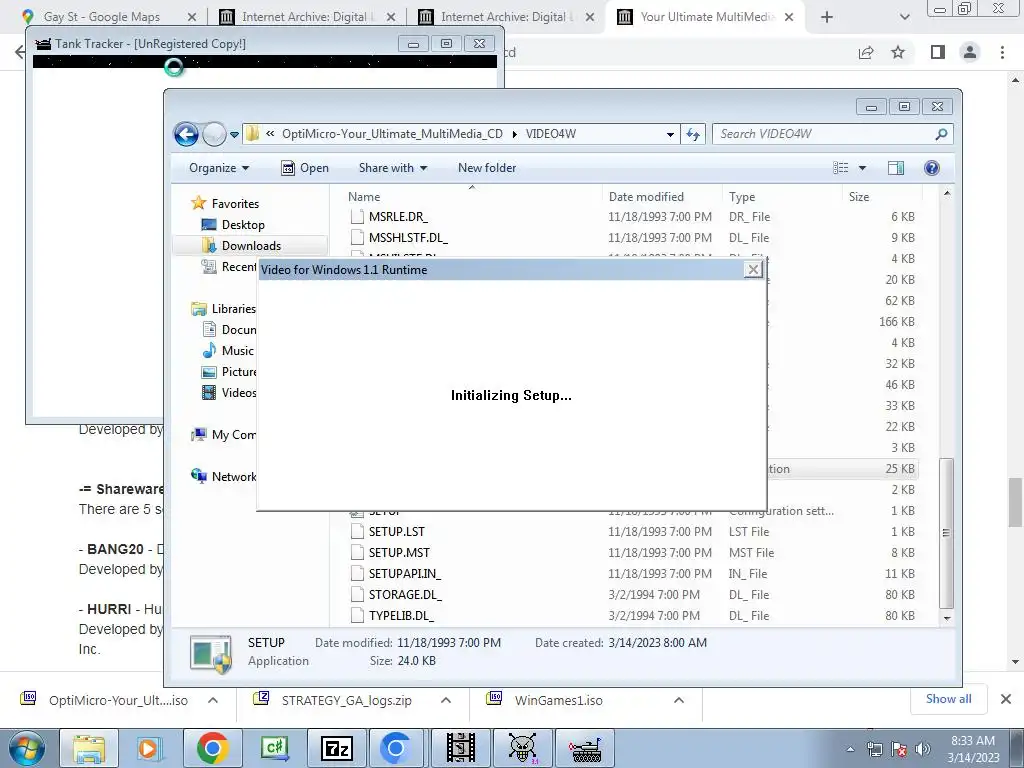This screenshot has width=1024, height=768.
Task: Open Google Chrome from taskbar
Action: [x=212, y=748]
